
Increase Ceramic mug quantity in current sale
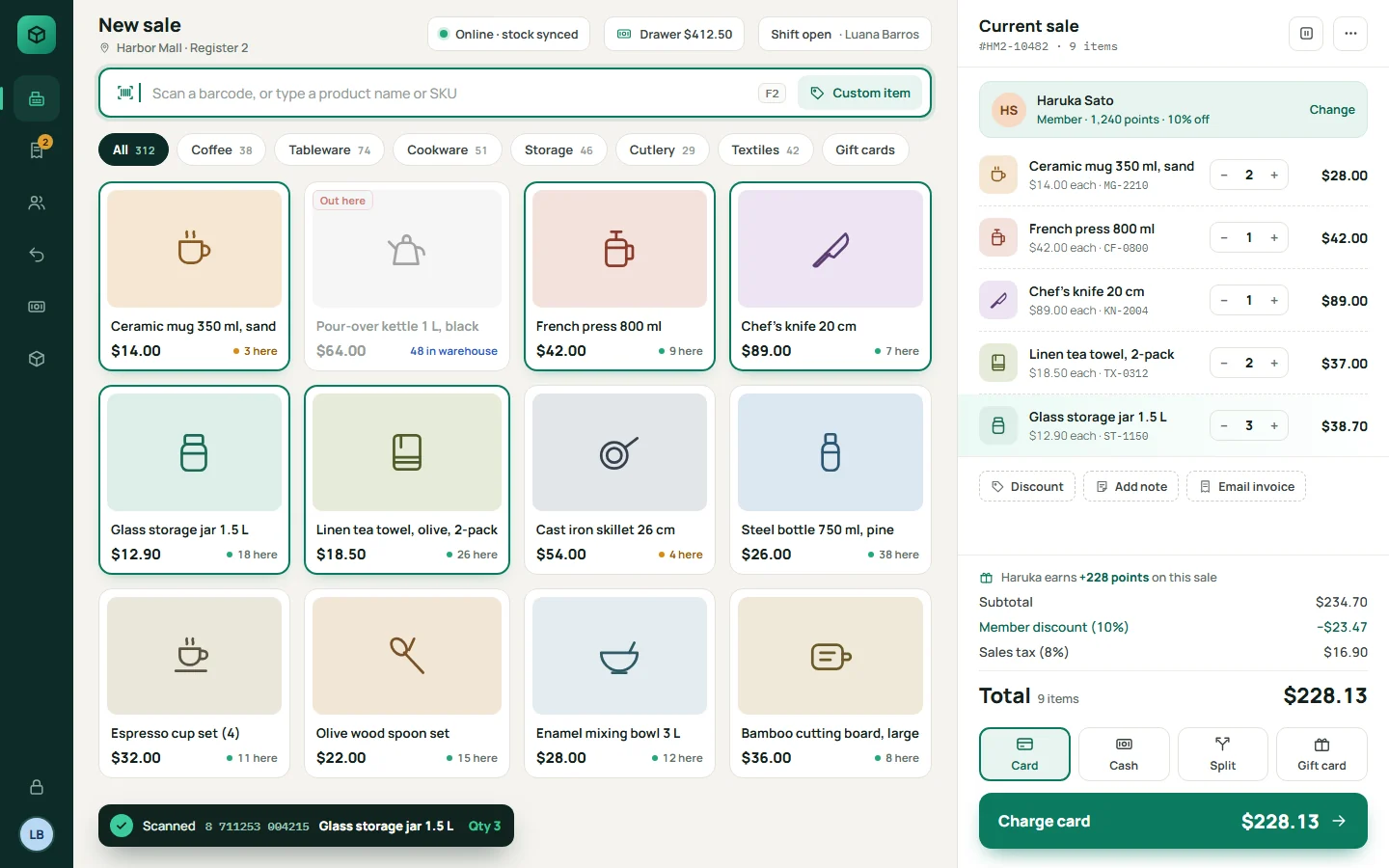(x=1274, y=176)
